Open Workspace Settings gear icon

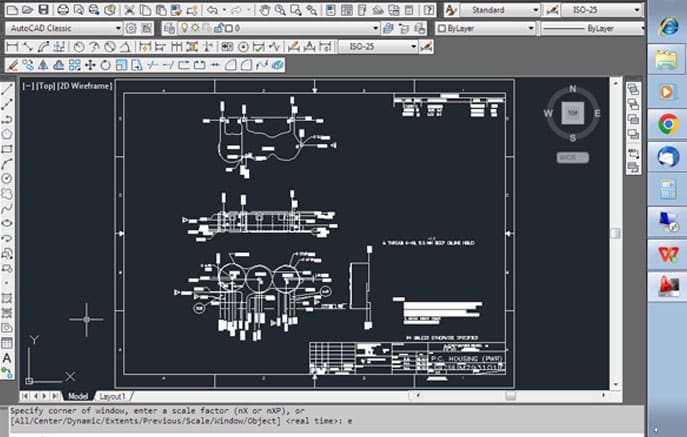point(131,28)
